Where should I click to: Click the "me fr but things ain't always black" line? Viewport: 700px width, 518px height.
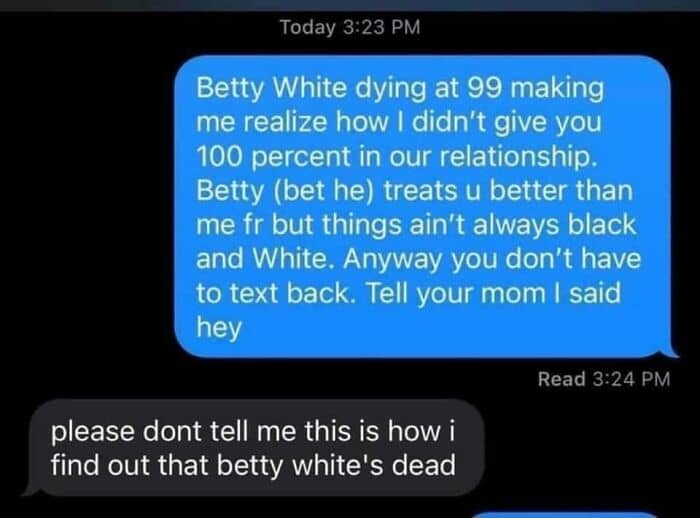pyautogui.click(x=416, y=225)
